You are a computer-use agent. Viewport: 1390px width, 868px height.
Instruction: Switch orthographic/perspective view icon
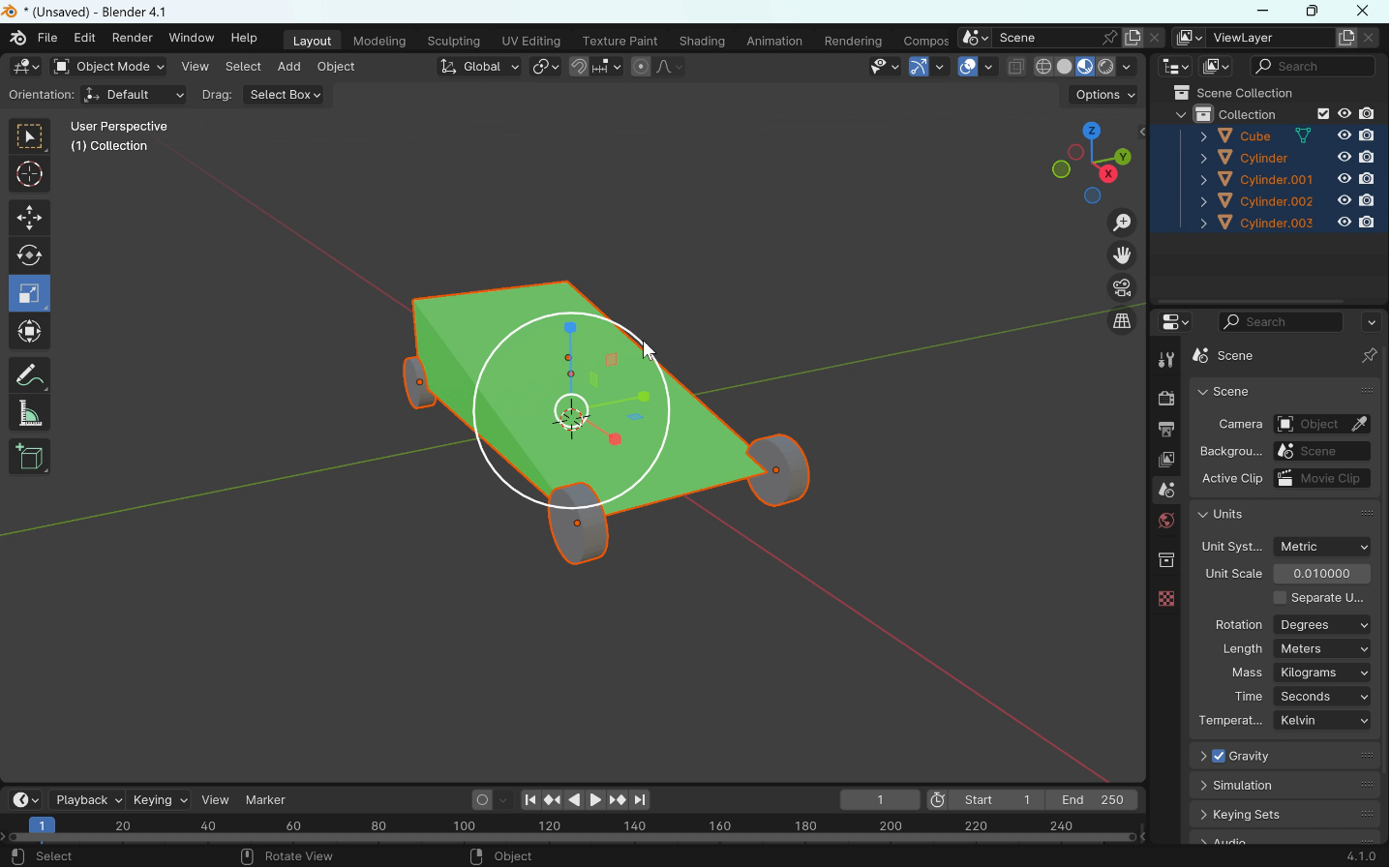[x=1123, y=322]
